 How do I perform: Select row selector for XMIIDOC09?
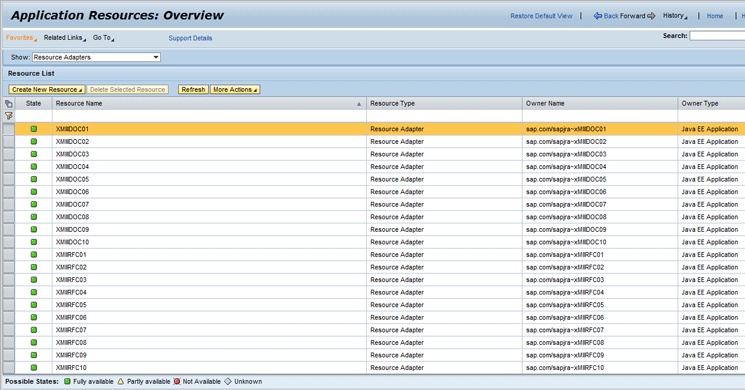[x=9, y=229]
